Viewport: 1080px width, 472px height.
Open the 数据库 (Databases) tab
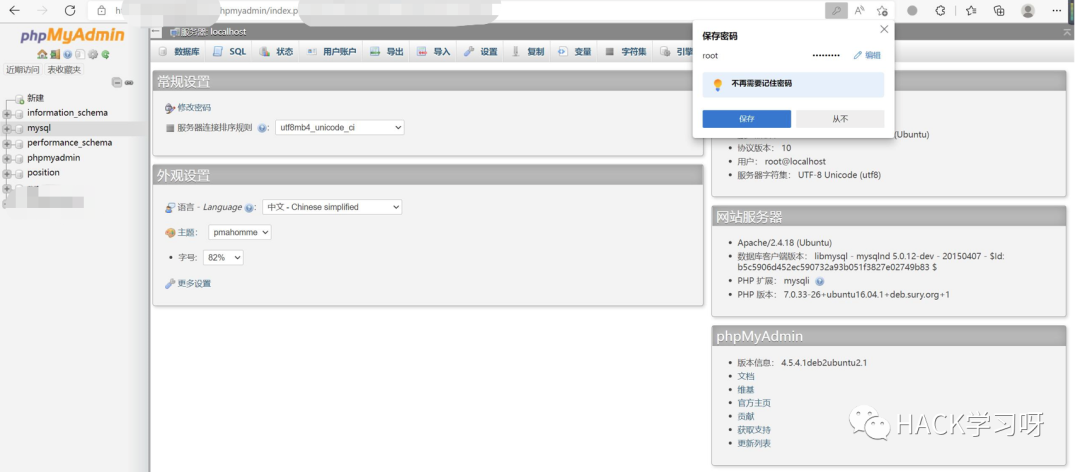[179, 52]
